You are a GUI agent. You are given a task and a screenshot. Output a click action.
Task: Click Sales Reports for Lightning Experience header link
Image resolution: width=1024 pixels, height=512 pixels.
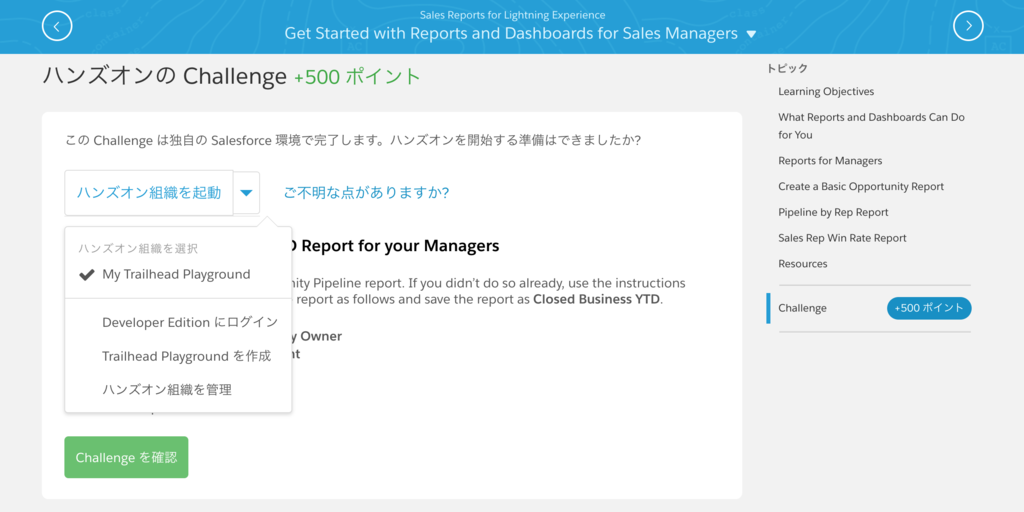click(x=512, y=14)
